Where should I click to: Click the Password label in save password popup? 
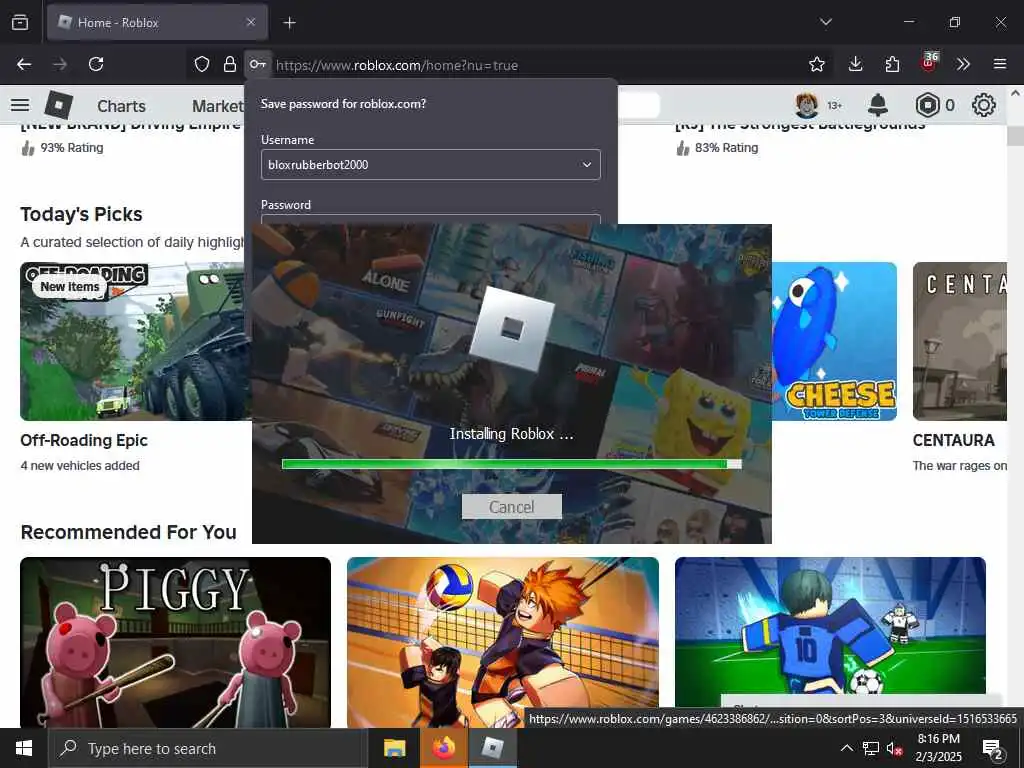point(286,205)
